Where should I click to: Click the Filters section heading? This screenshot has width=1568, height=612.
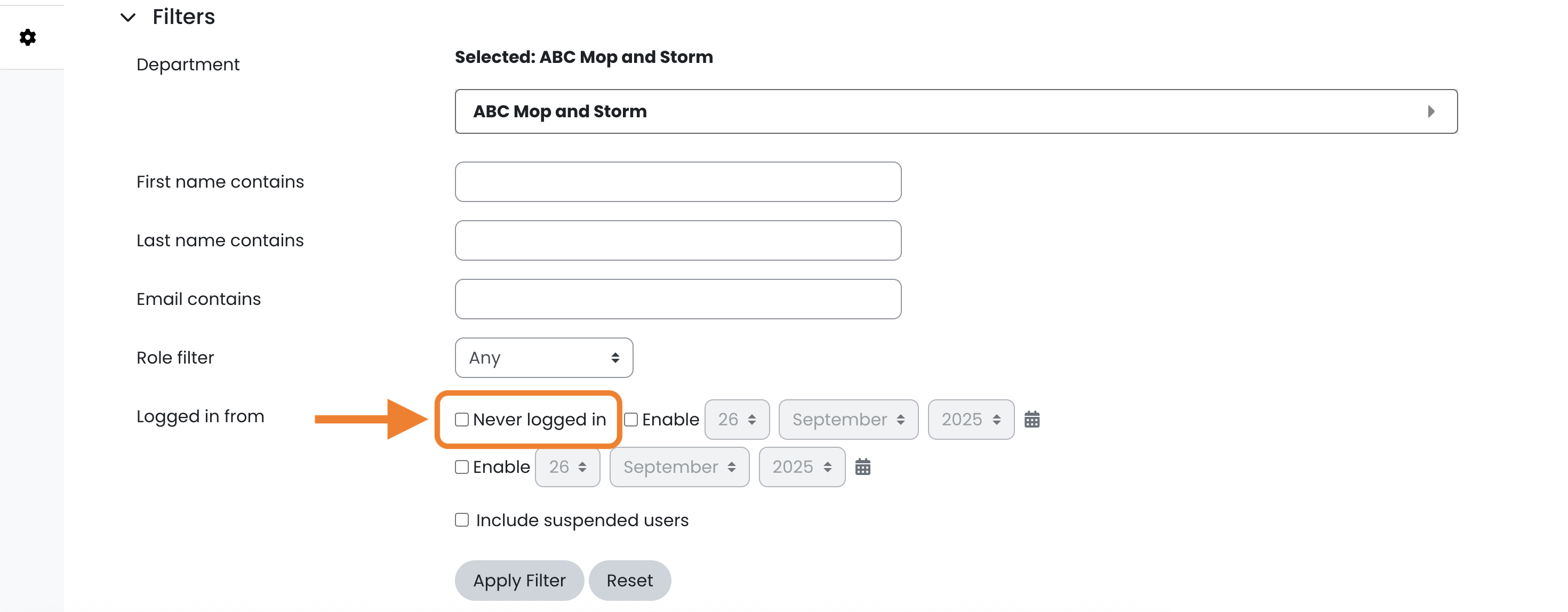pos(184,17)
